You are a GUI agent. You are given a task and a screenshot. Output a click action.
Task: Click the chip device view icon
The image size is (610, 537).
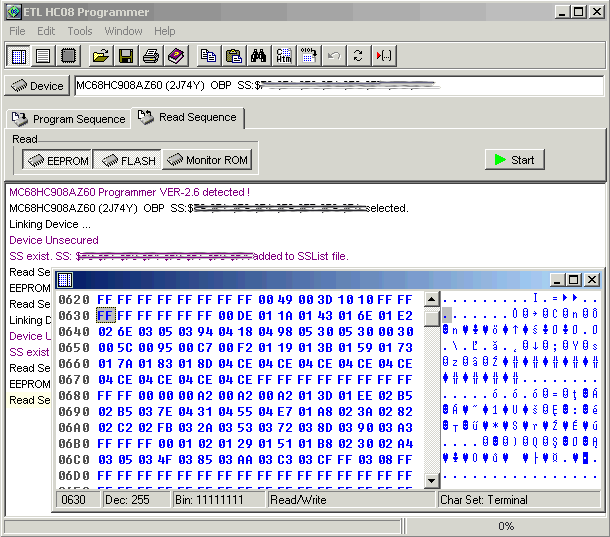point(68,56)
